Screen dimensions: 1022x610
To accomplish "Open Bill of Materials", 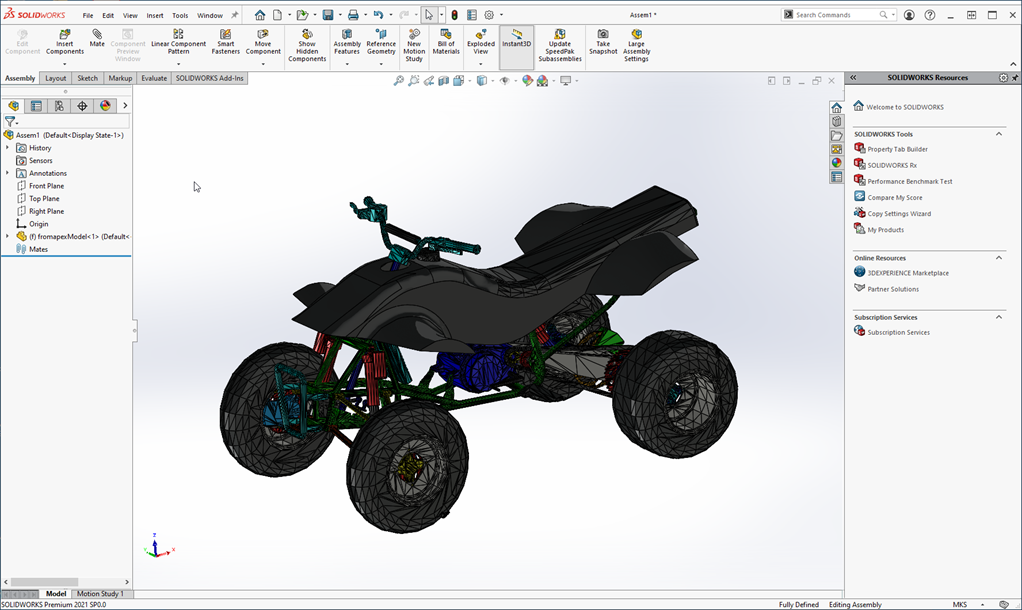I will tap(445, 40).
